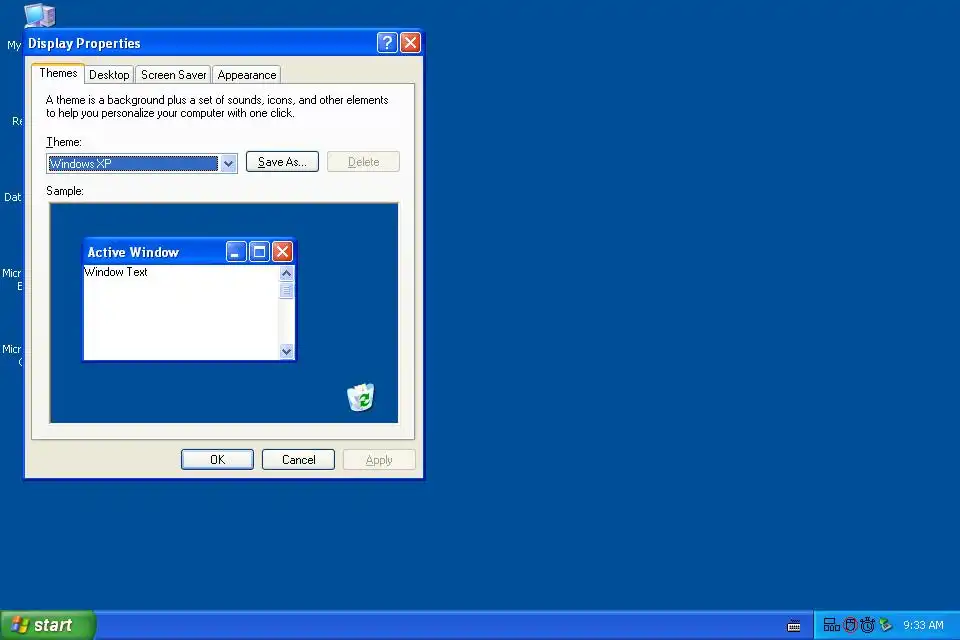960x640 pixels.
Task: Click the sample Active Window minimize button
Action: pos(236,252)
